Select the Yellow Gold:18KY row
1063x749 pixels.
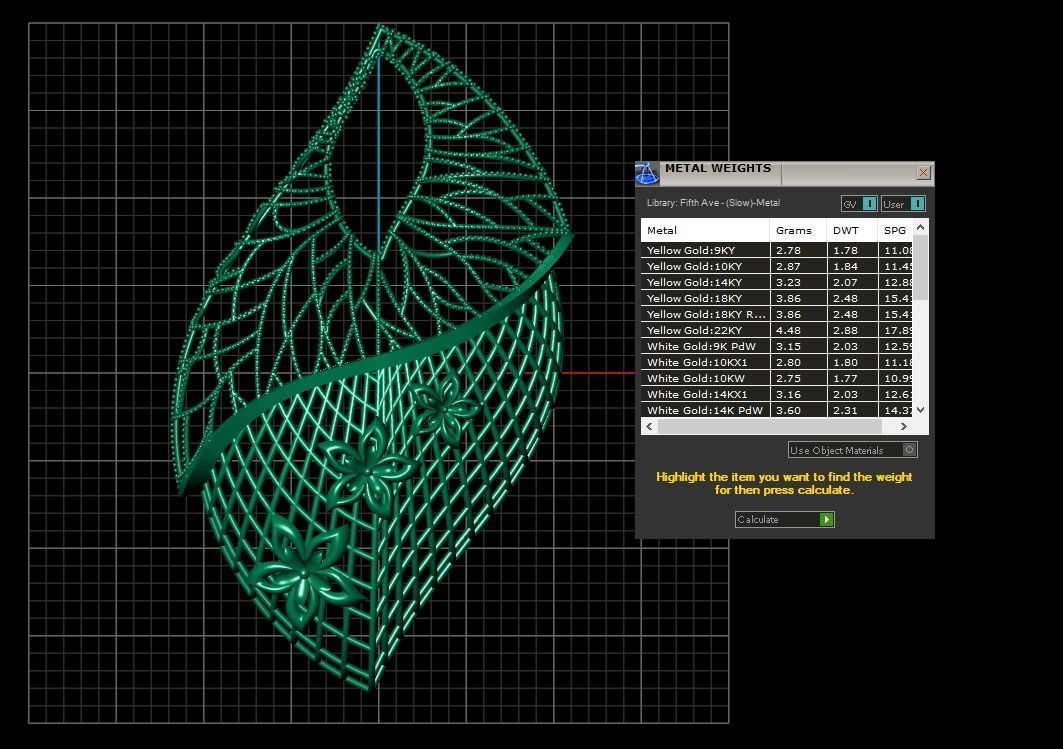point(776,298)
